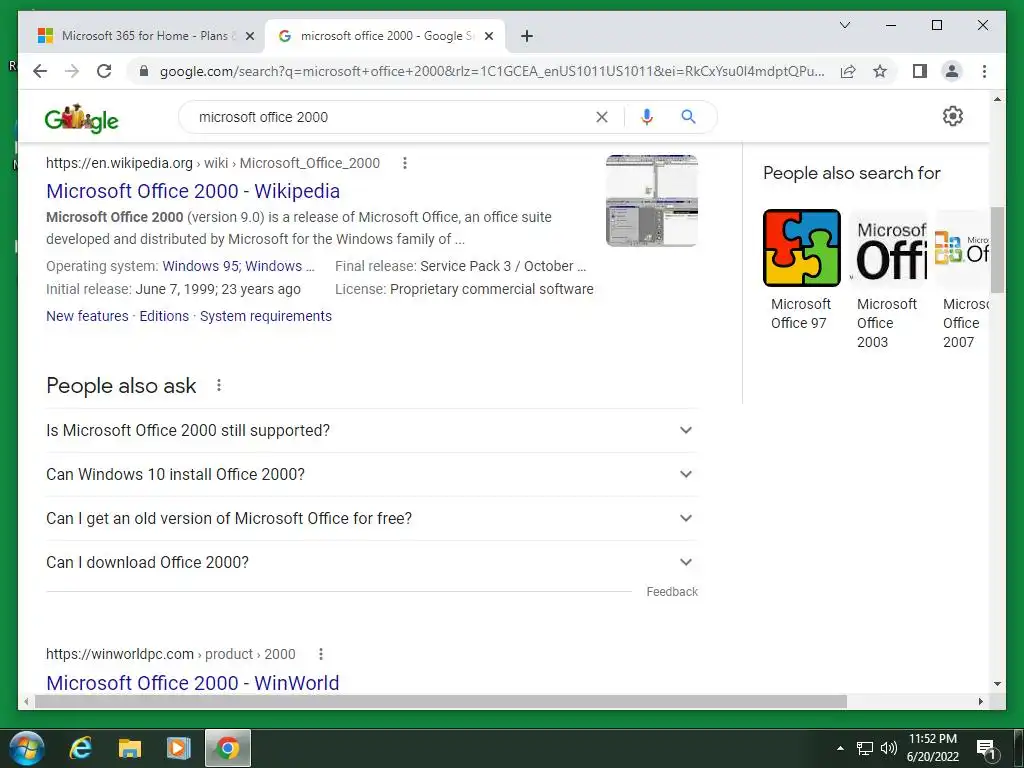Open the Windows Start button
Image resolution: width=1024 pixels, height=768 pixels.
pyautogui.click(x=27, y=748)
